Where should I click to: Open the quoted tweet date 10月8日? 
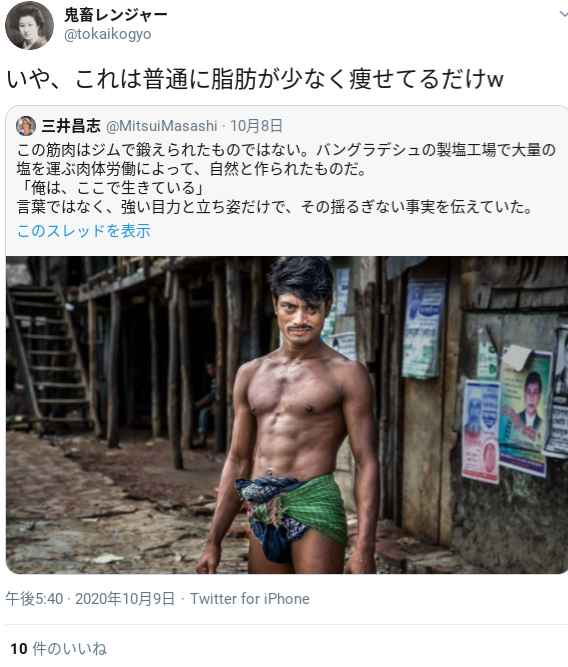coord(257,126)
